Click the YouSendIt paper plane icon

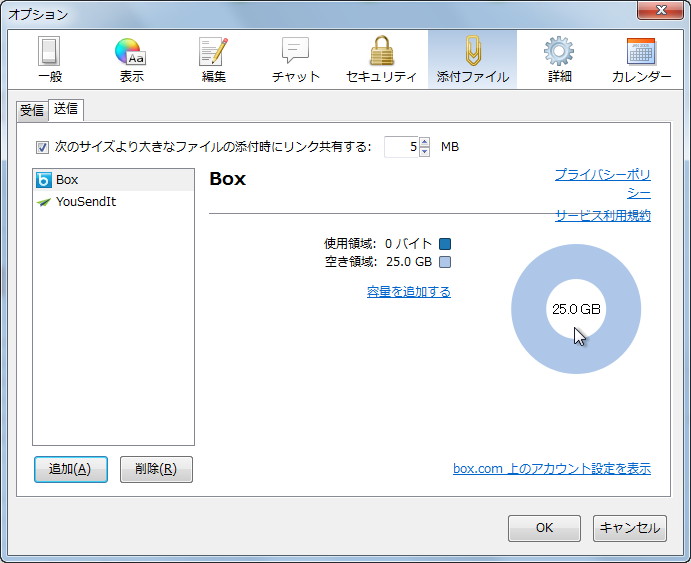(44, 202)
